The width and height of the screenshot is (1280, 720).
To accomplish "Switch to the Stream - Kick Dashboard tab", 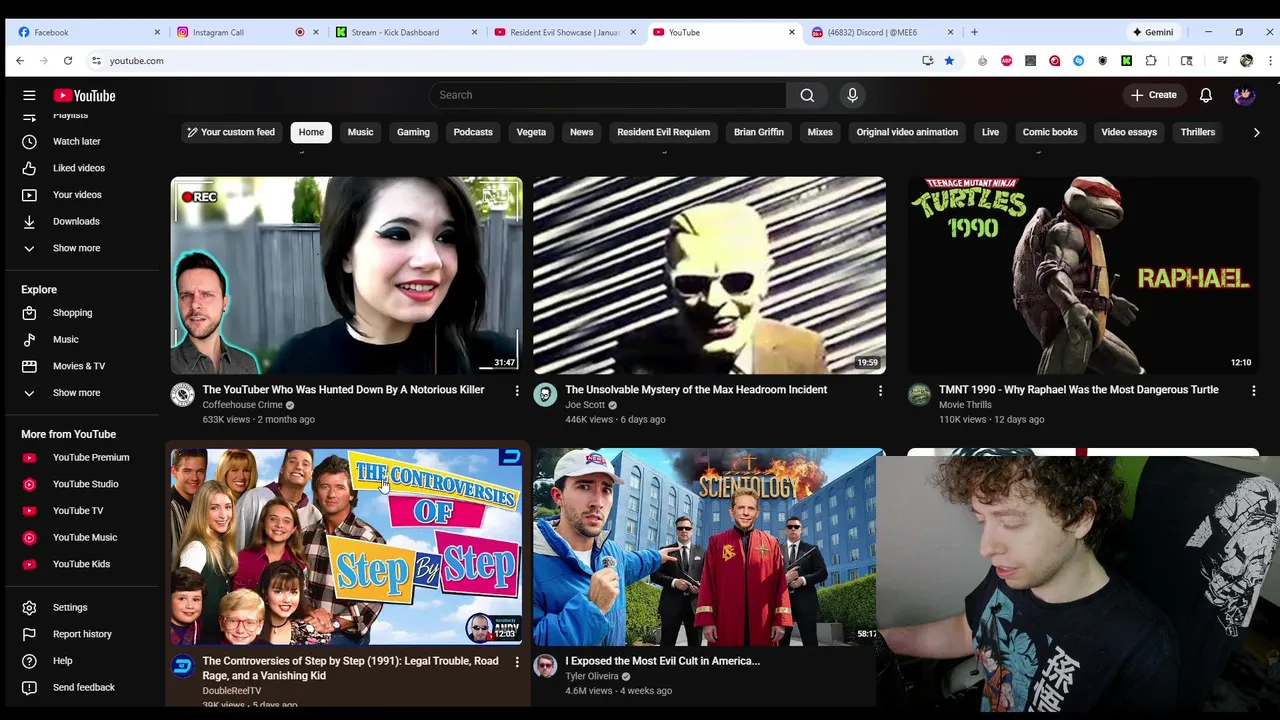I will [x=404, y=32].
